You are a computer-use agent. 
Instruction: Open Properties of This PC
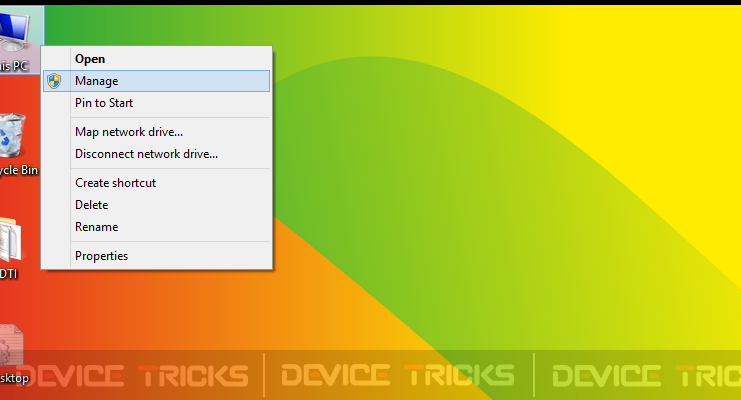[x=156, y=256]
